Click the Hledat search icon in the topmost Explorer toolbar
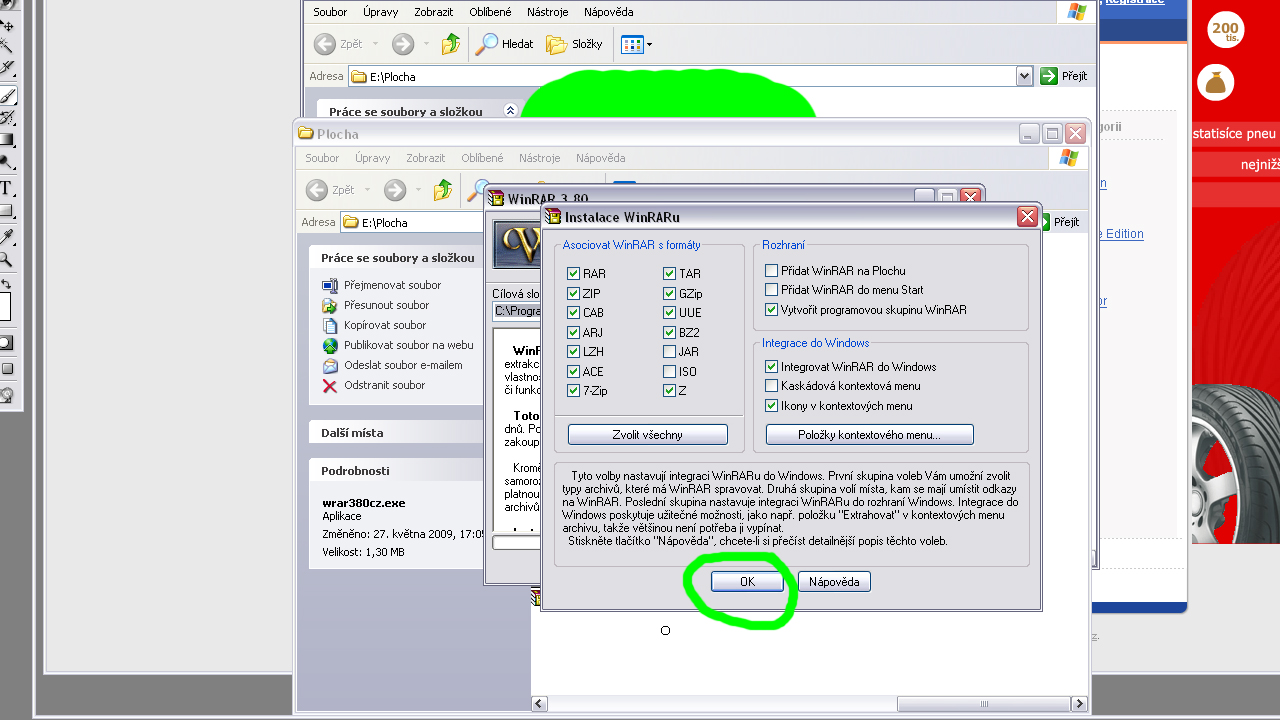 pos(487,44)
